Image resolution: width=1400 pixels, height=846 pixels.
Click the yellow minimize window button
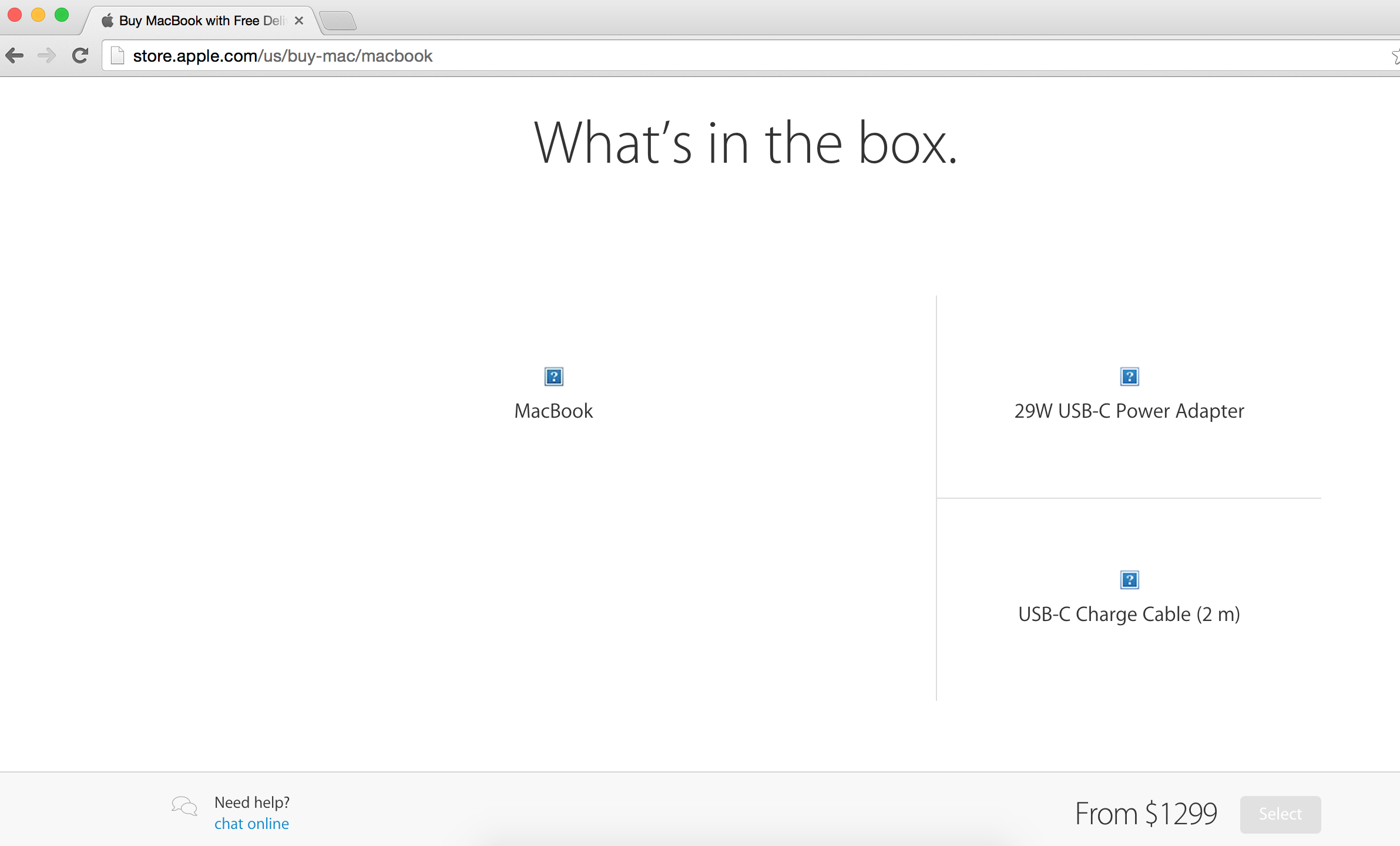pyautogui.click(x=38, y=15)
